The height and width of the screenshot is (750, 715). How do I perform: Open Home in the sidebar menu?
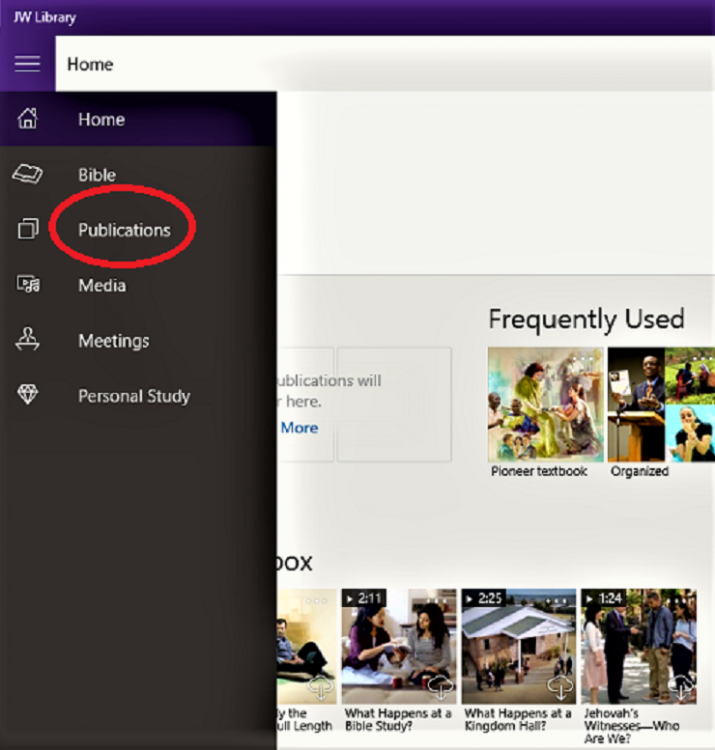coord(138,119)
